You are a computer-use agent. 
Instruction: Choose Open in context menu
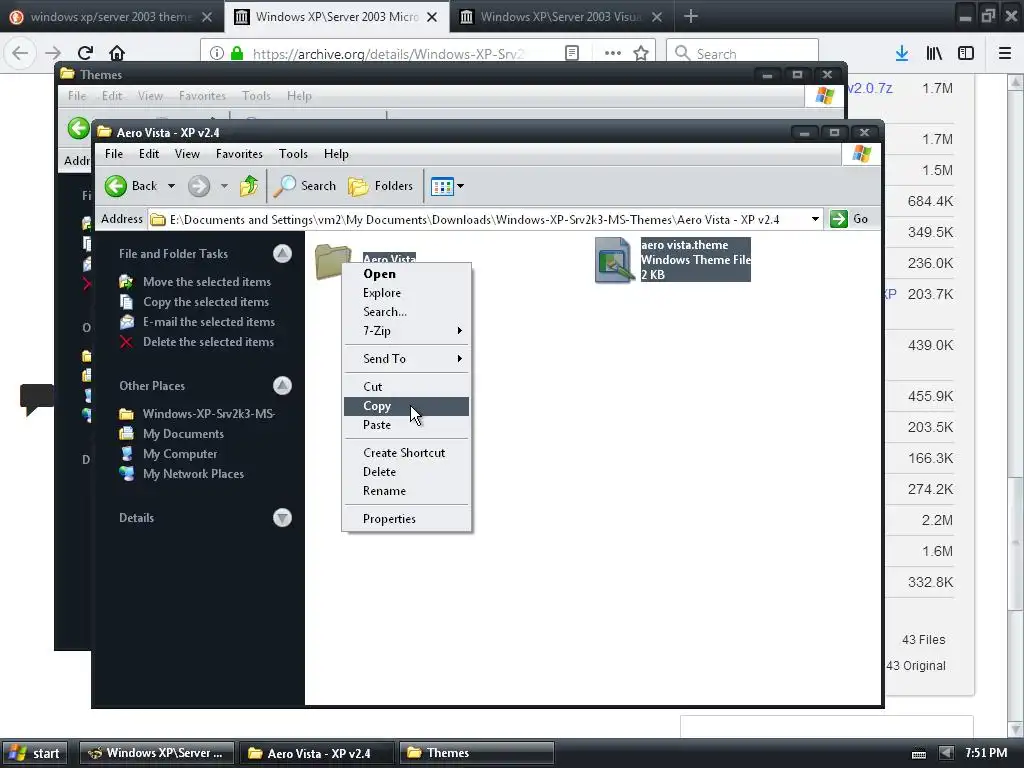point(406,274)
